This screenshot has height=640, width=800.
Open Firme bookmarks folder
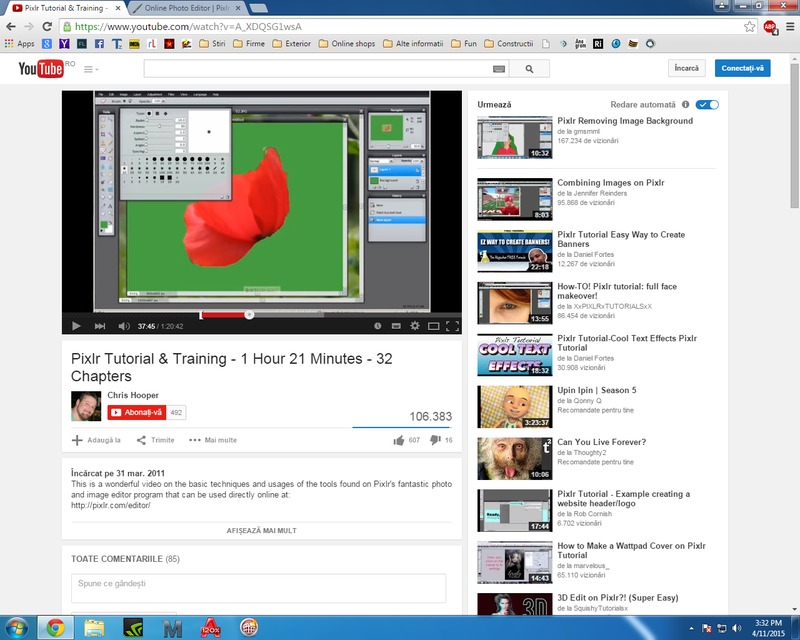point(249,44)
